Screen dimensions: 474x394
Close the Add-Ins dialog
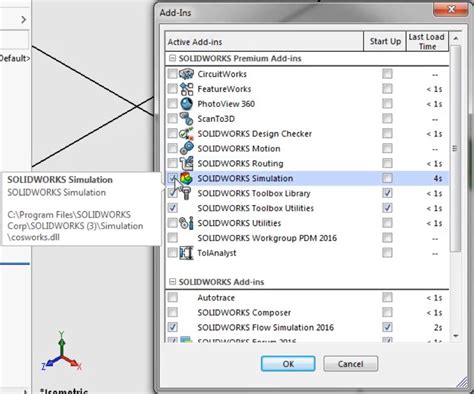(x=451, y=9)
